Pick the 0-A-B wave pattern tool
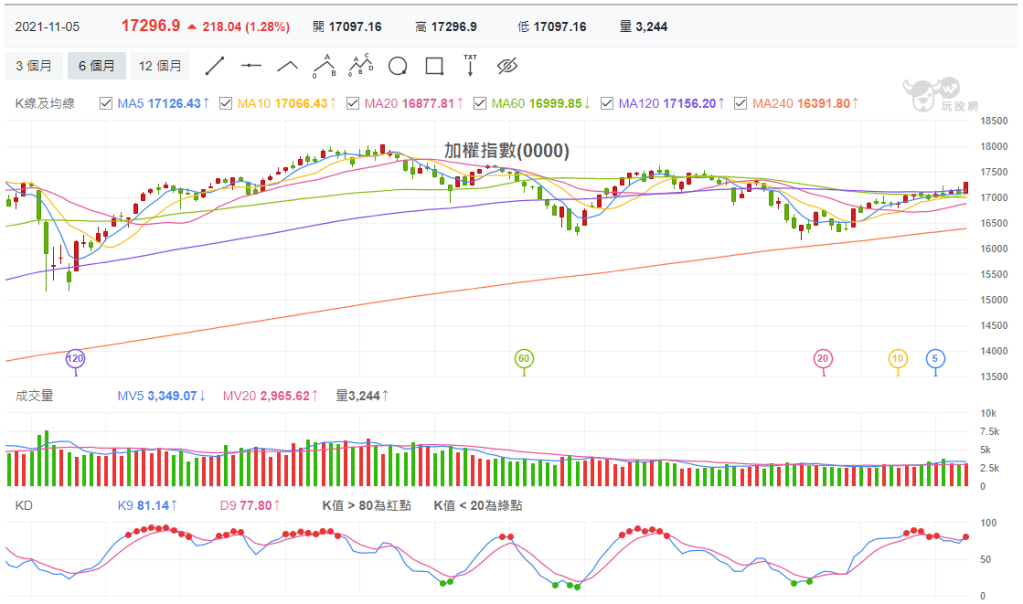1023x604 pixels. (323, 66)
